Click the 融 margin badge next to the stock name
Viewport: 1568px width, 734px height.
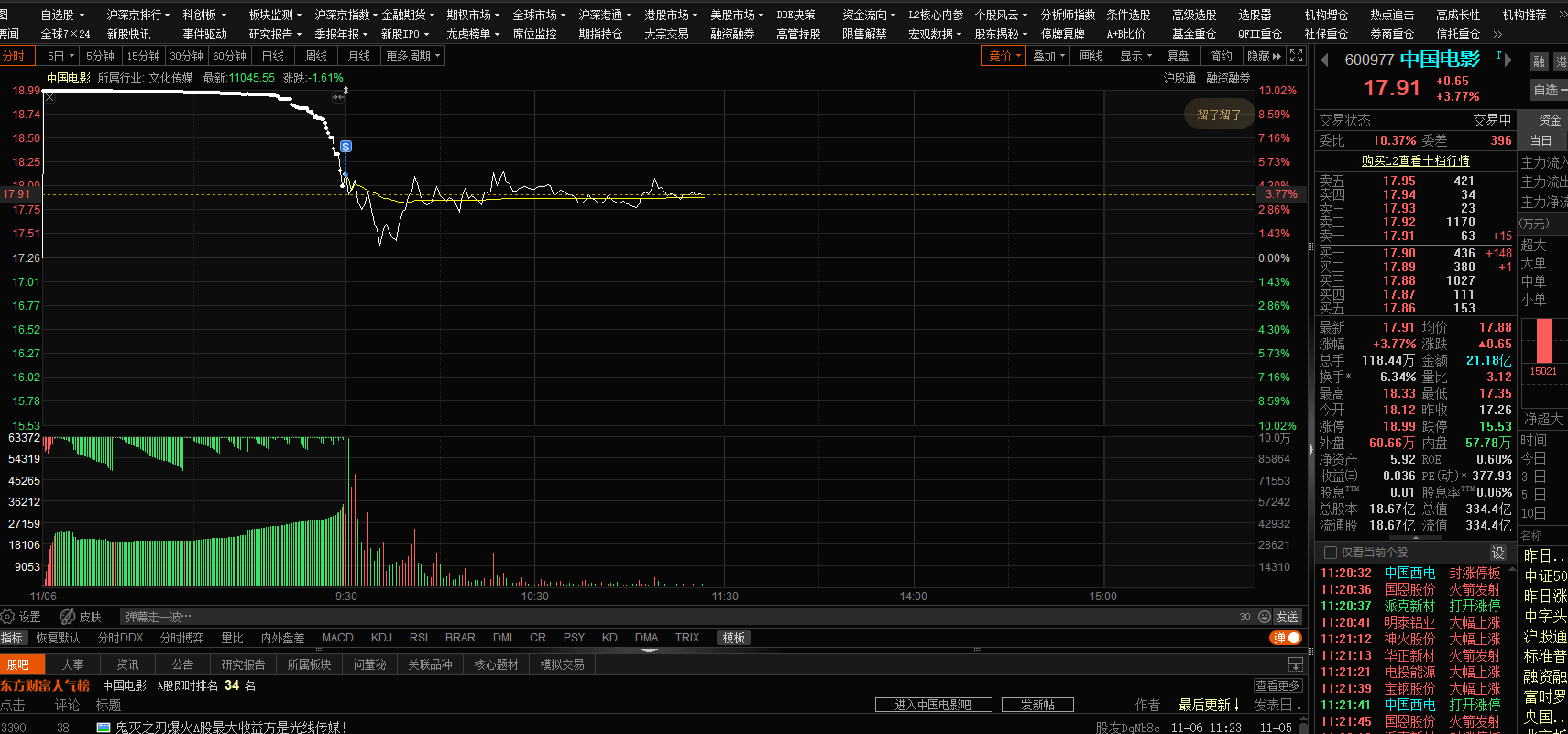[1539, 61]
